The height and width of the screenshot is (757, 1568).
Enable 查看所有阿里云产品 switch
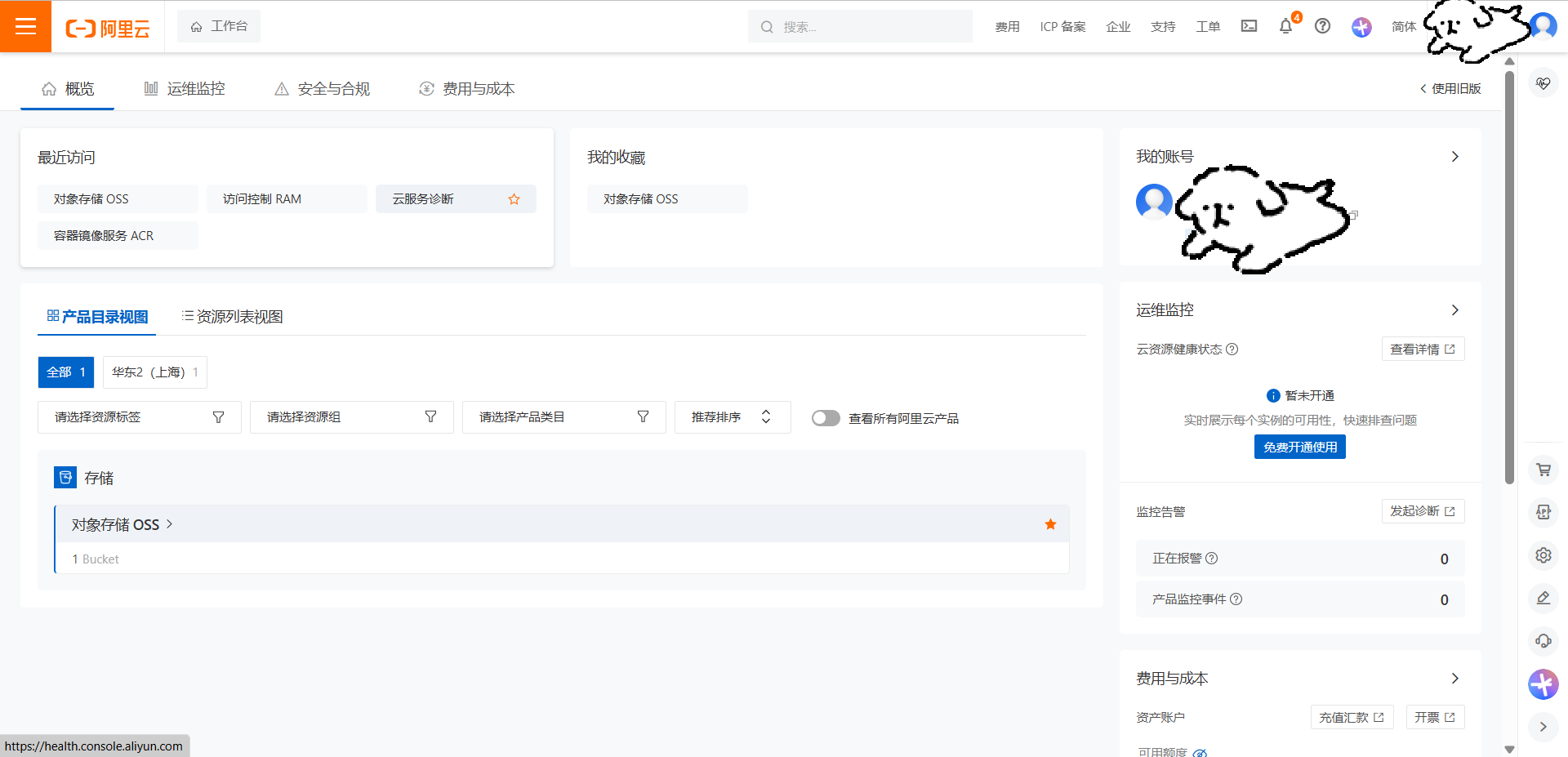(826, 418)
